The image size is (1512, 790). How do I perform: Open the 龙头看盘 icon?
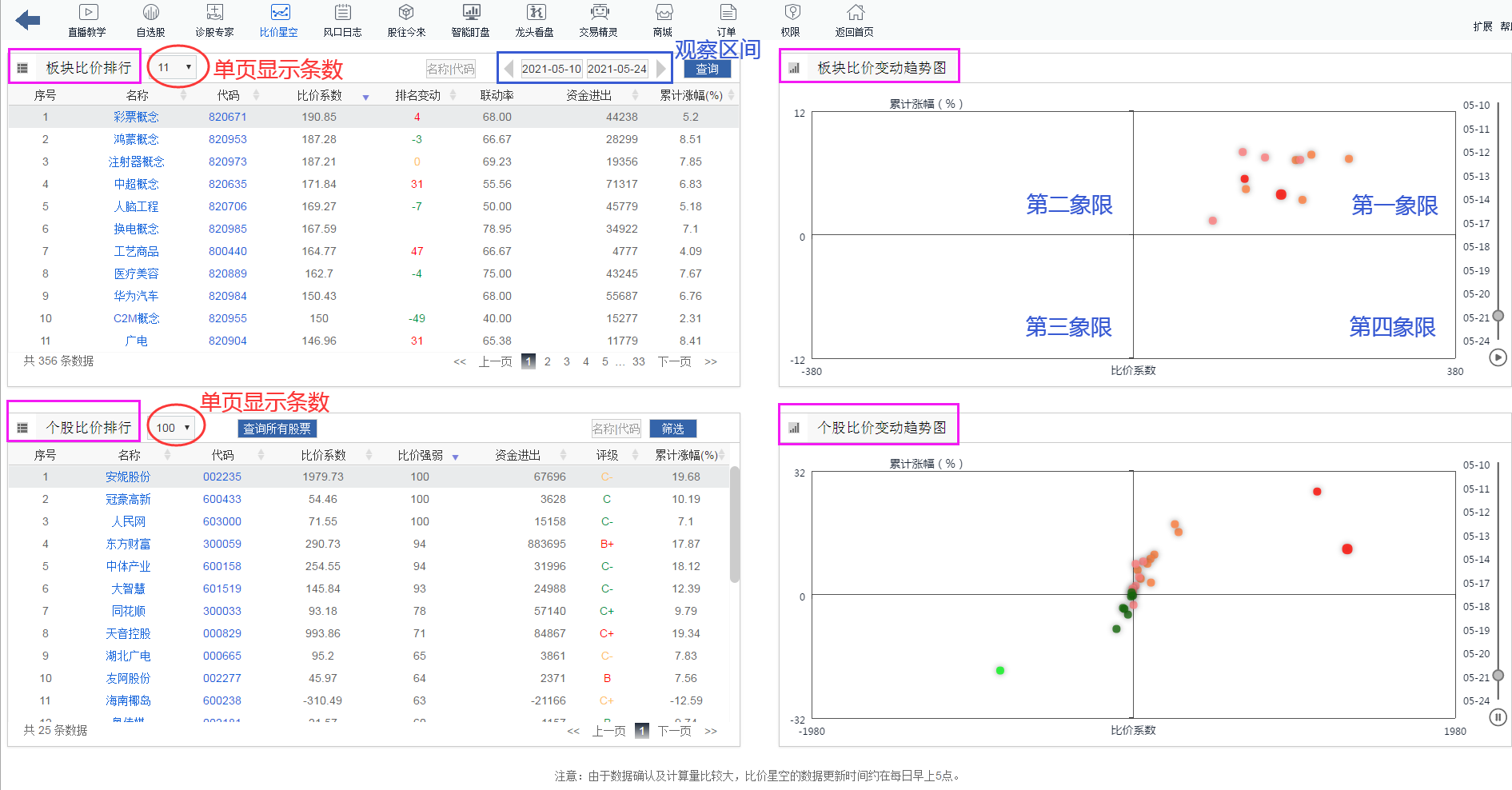535,13
